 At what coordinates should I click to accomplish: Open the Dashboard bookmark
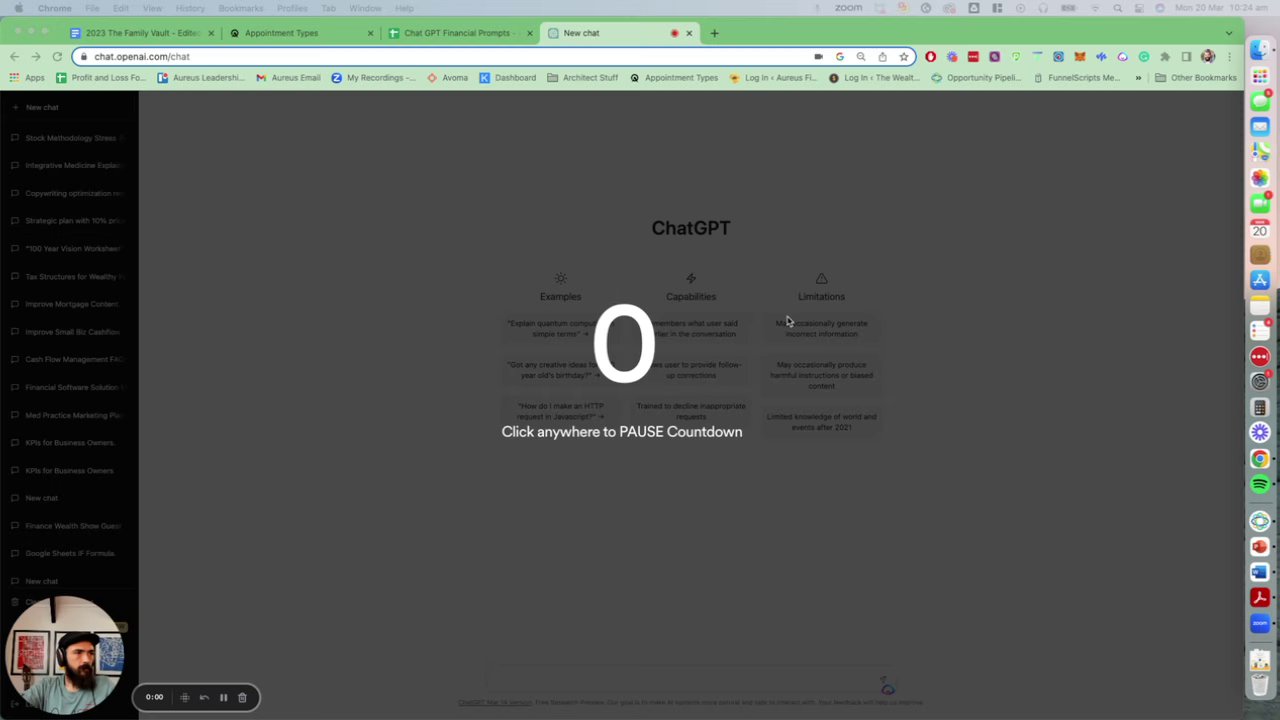click(507, 77)
